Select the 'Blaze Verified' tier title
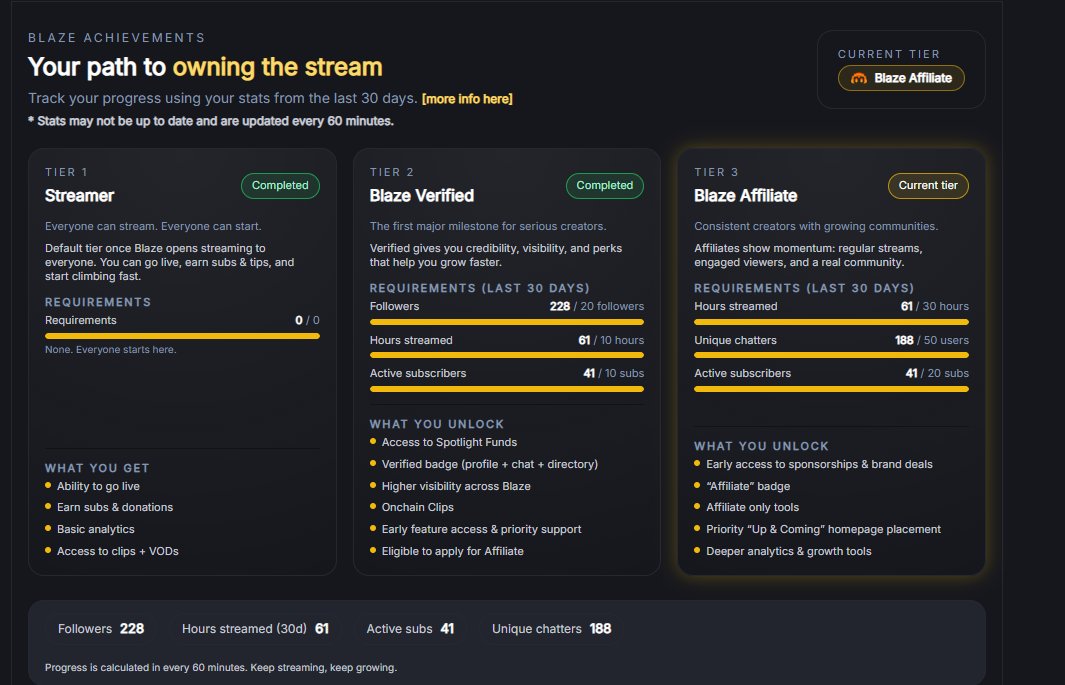The width and height of the screenshot is (1065, 685). tap(422, 196)
